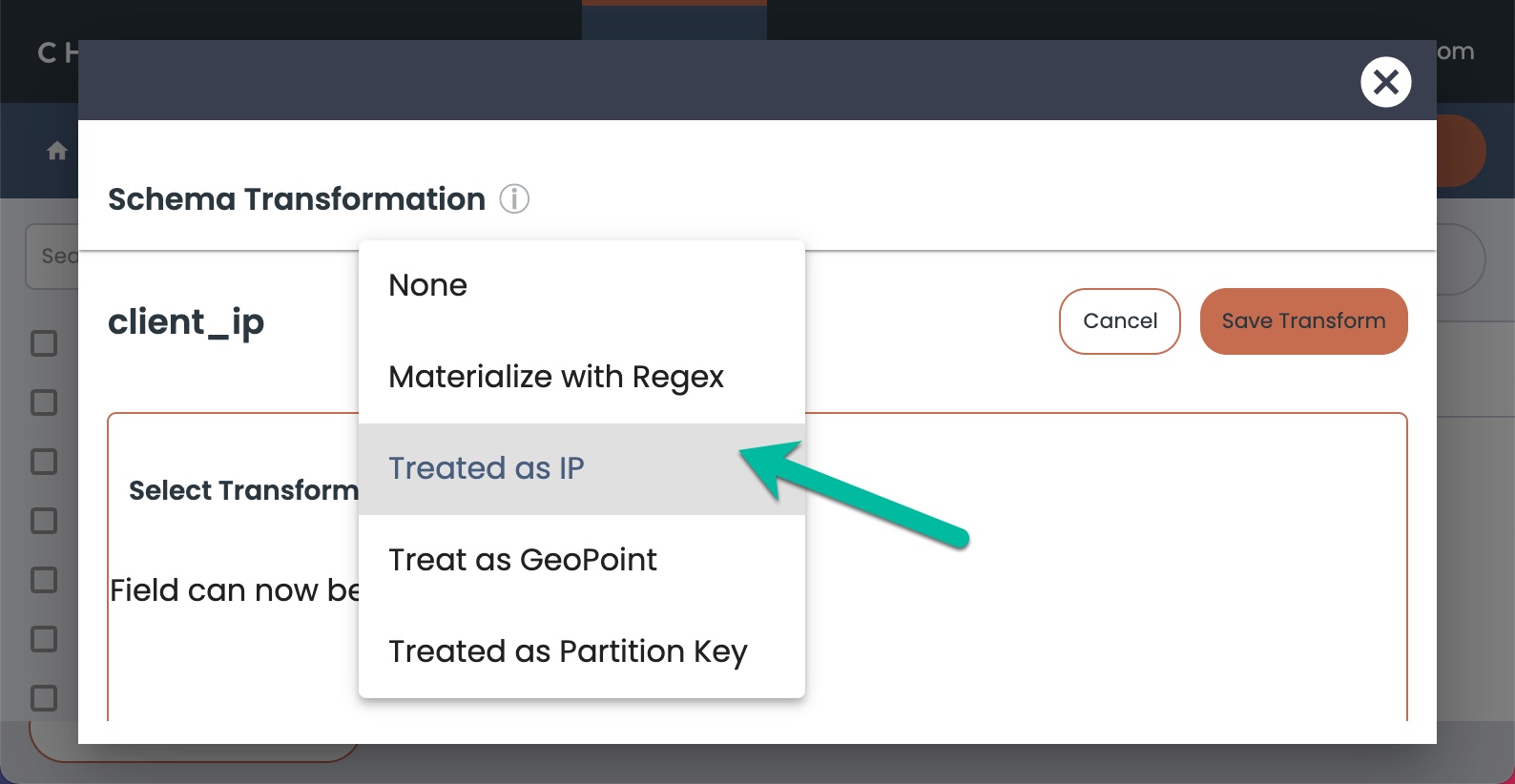This screenshot has width=1515, height=784.
Task: Select None from the transform list
Action: pos(582,285)
